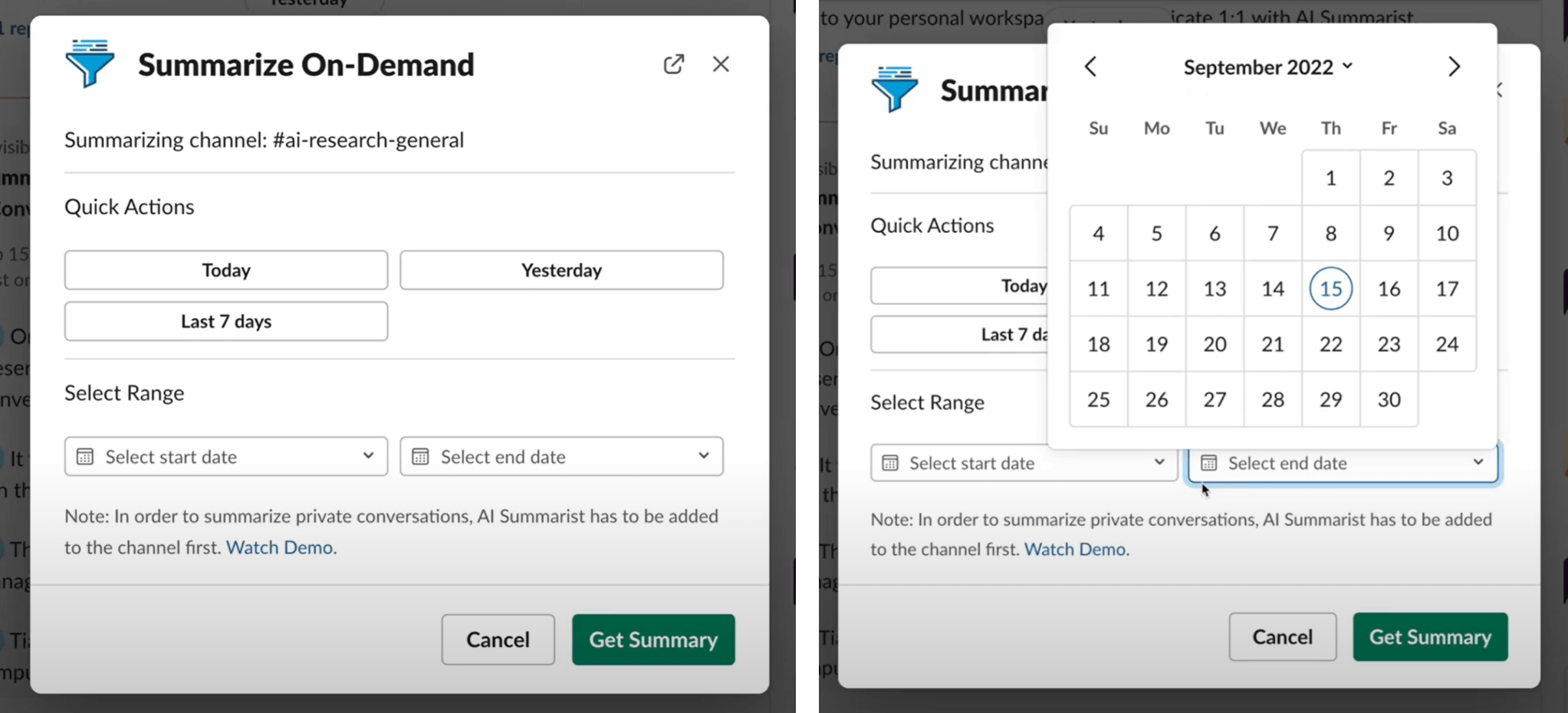Expand left Select start date dropdown arrow

(368, 456)
